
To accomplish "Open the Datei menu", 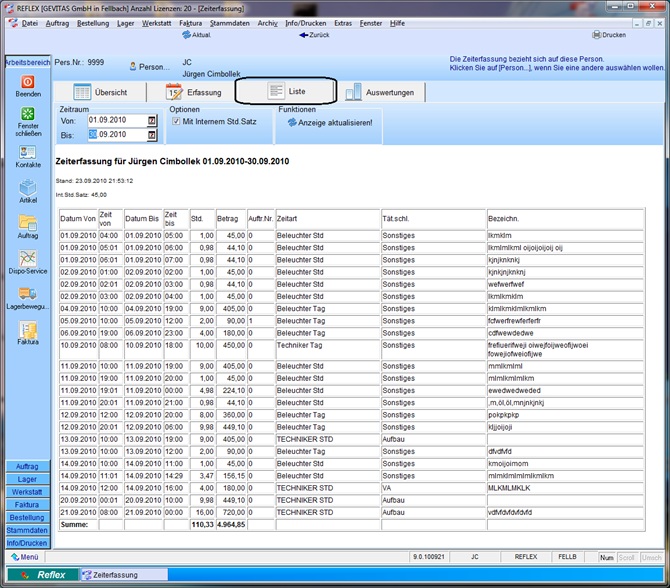I will [29, 23].
